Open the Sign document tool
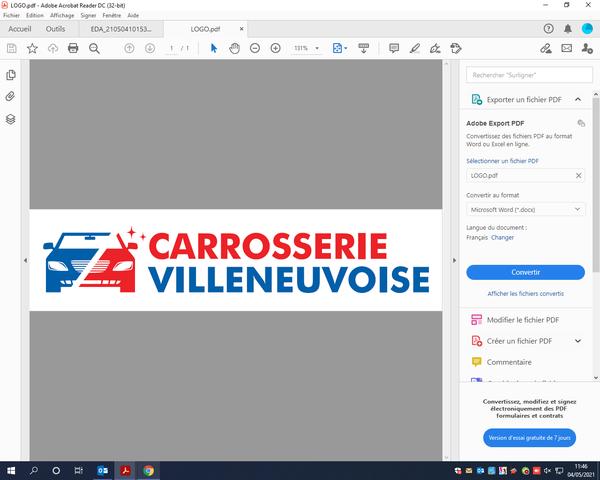This screenshot has width=600, height=480. coord(435,48)
